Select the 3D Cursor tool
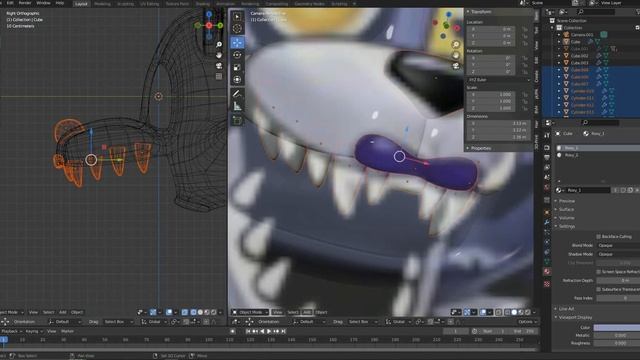Viewport: 640px width, 360px height. (x=237, y=29)
